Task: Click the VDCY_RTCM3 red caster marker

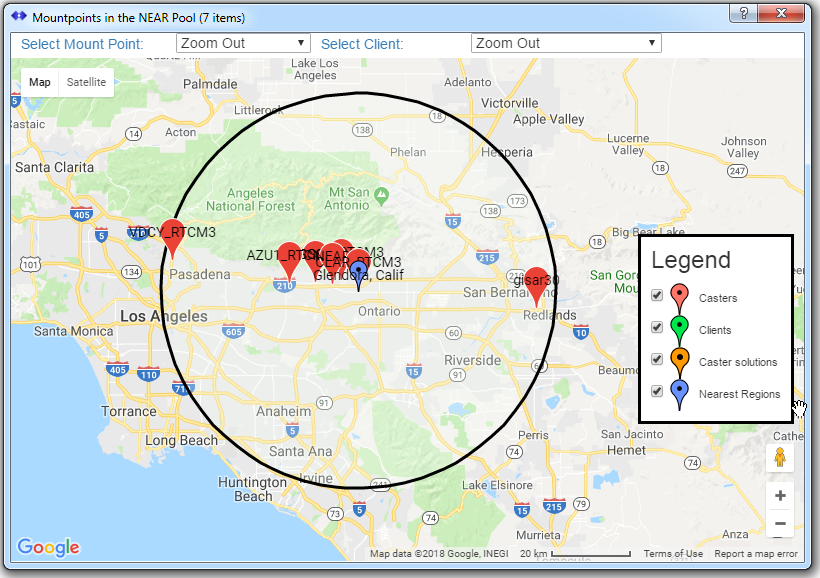Action: tap(172, 237)
